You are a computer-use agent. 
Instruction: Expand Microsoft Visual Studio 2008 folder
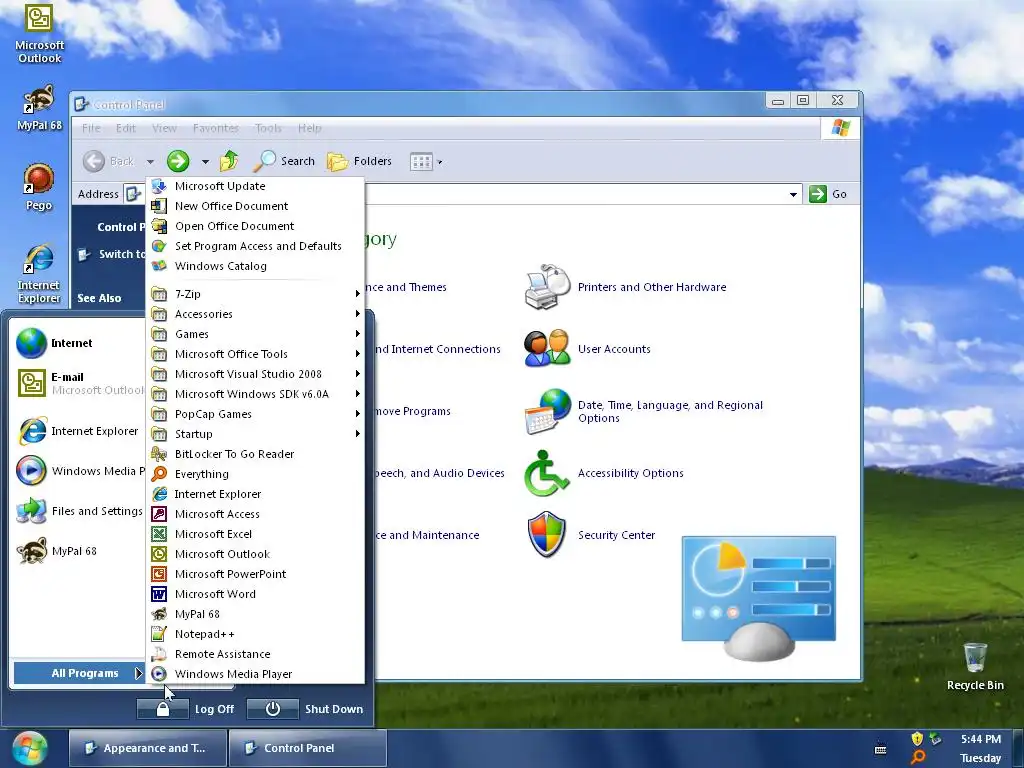point(255,374)
